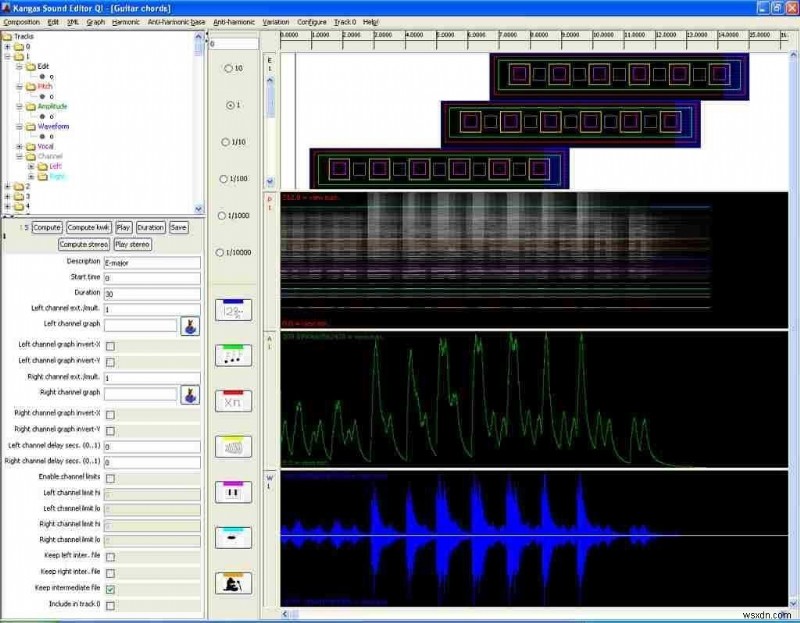Click the red-topped Xn tool icon
The image size is (800, 623).
233,401
